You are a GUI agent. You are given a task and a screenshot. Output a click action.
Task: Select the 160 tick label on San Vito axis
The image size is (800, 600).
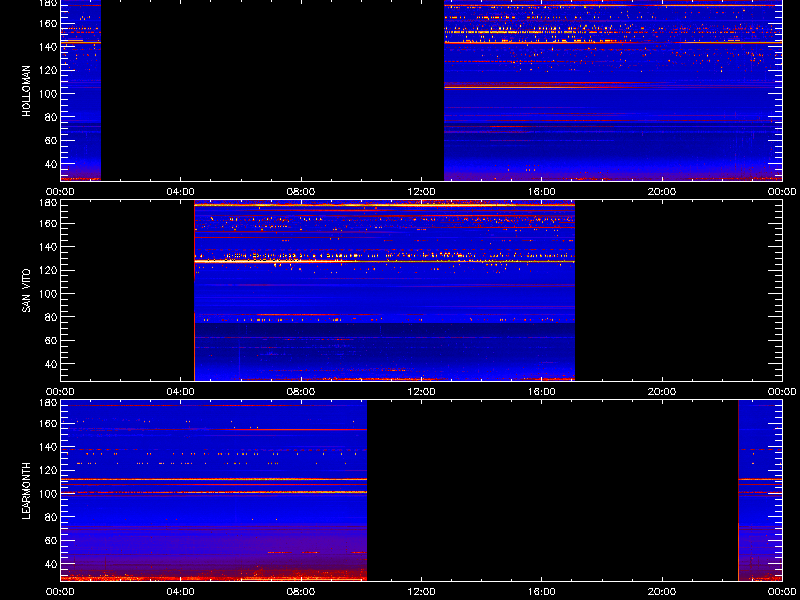[x=49, y=223]
